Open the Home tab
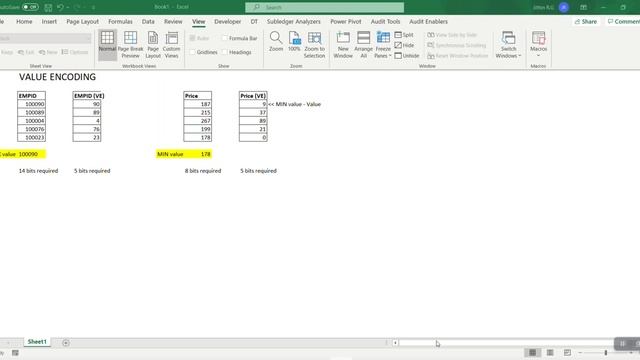Screen dimensions: 640x360 [24, 21]
